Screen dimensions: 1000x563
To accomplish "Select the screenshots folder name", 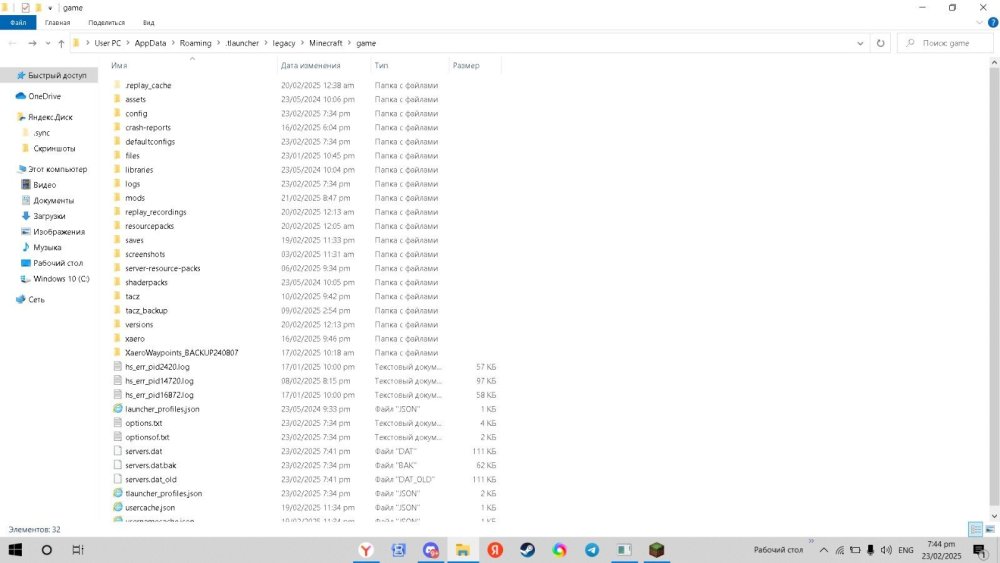I will [145, 254].
